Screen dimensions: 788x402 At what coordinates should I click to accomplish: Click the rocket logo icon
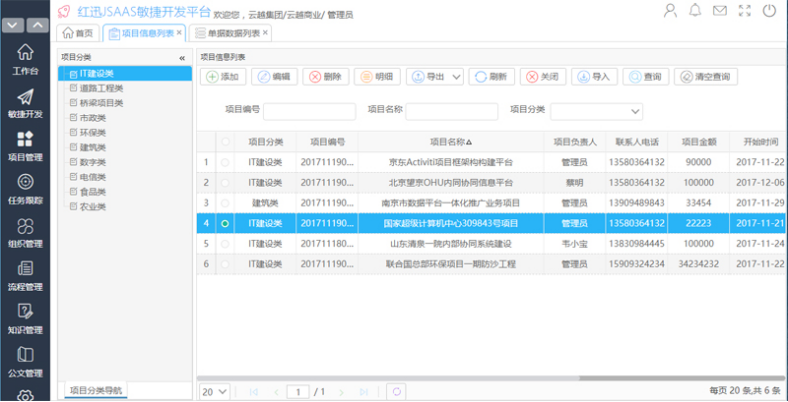point(64,11)
